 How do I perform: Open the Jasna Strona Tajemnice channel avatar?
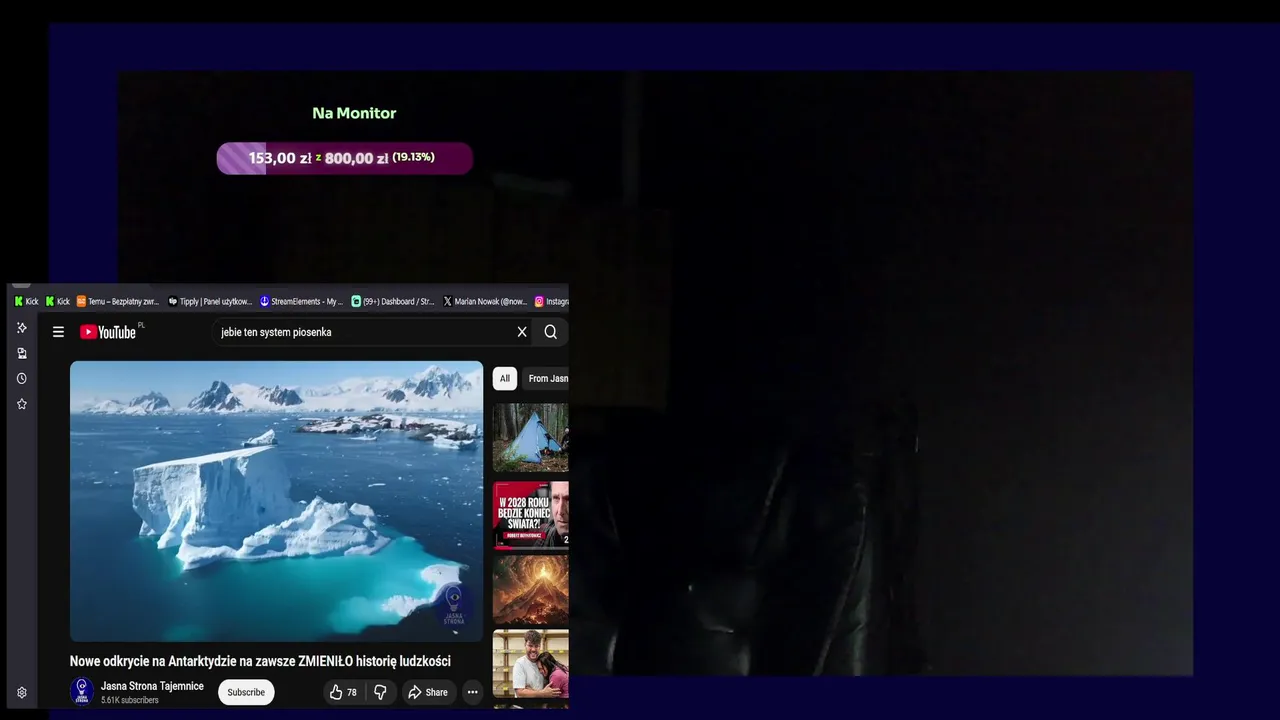(x=82, y=692)
